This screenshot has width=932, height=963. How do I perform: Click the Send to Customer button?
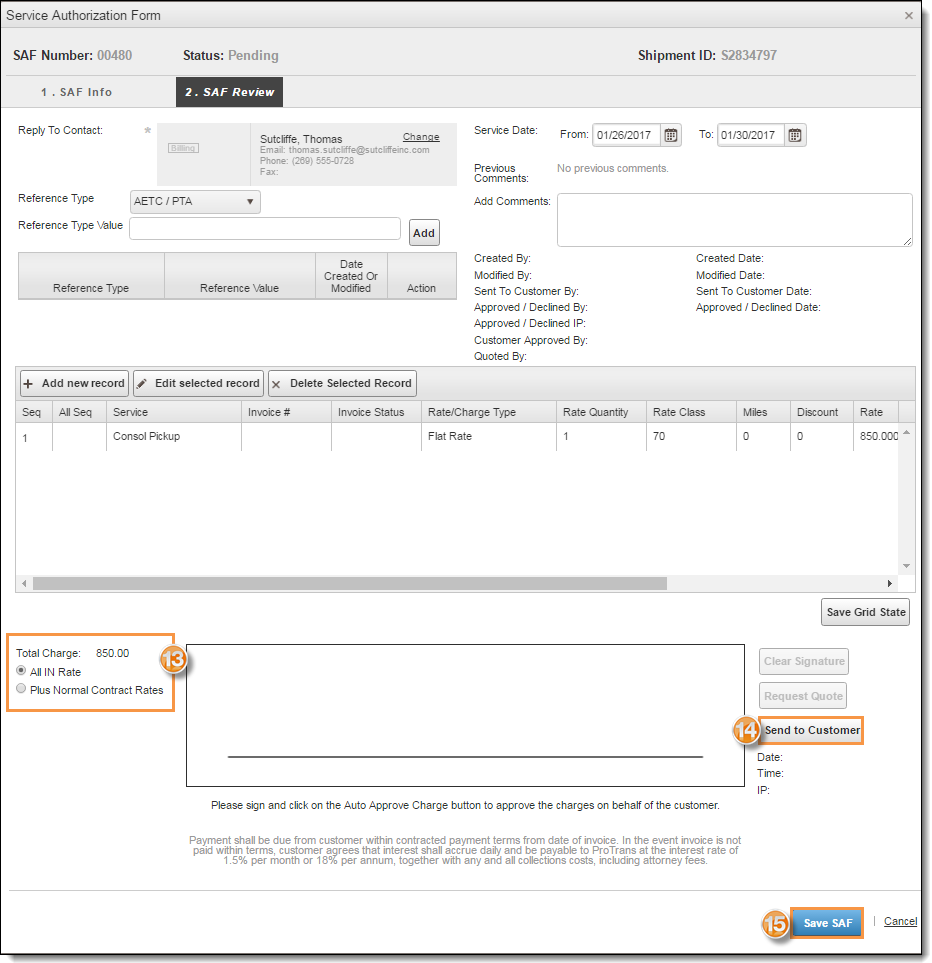pyautogui.click(x=812, y=730)
